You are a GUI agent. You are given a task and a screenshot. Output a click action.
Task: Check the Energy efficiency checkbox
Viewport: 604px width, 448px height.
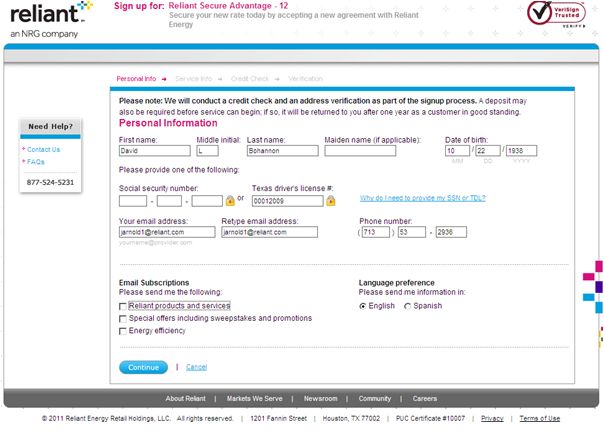(x=122, y=331)
